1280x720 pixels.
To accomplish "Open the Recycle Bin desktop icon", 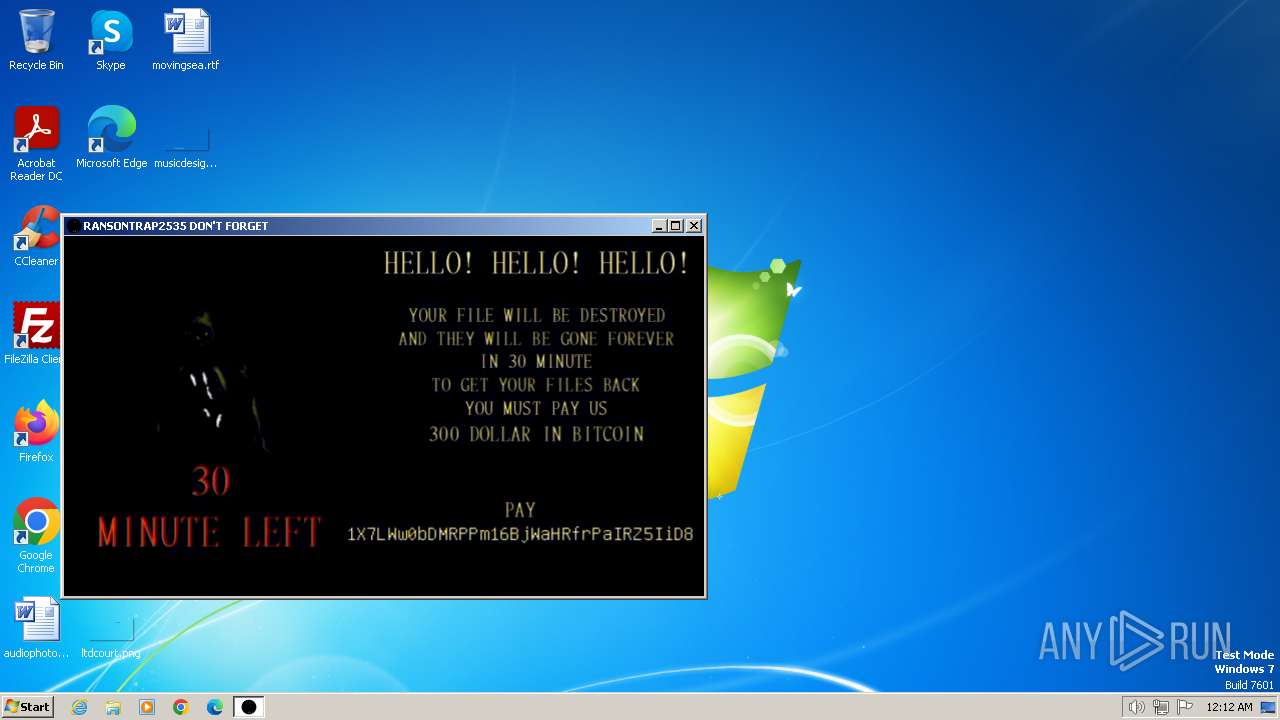I will pyautogui.click(x=36, y=40).
